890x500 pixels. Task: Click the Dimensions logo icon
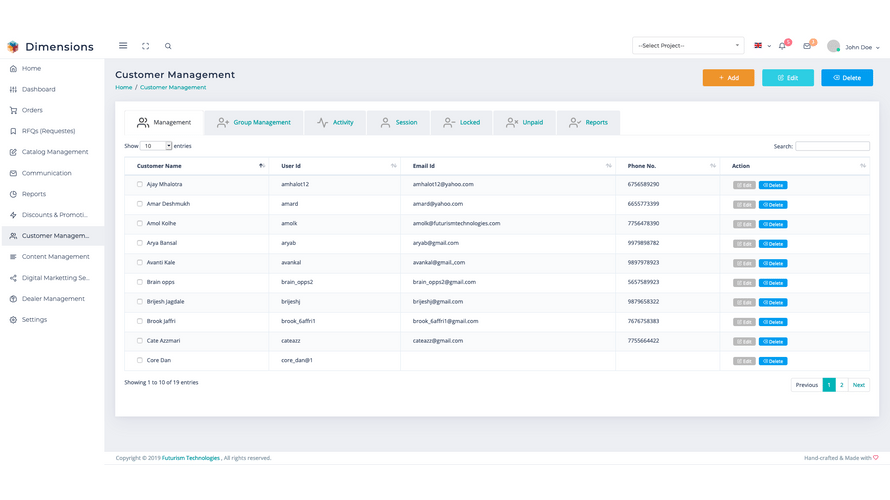point(13,47)
